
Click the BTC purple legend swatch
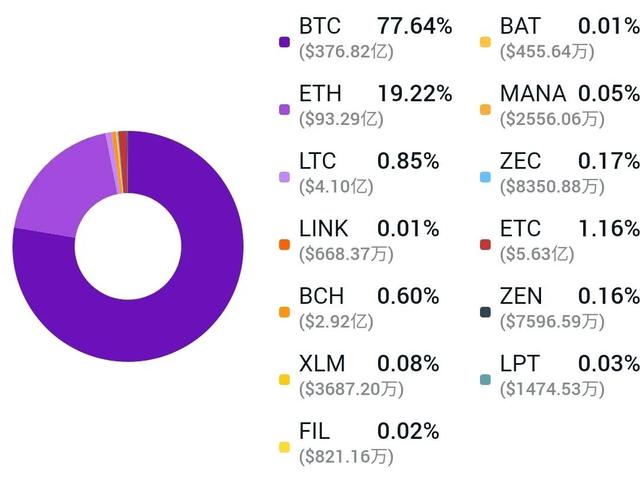(285, 43)
